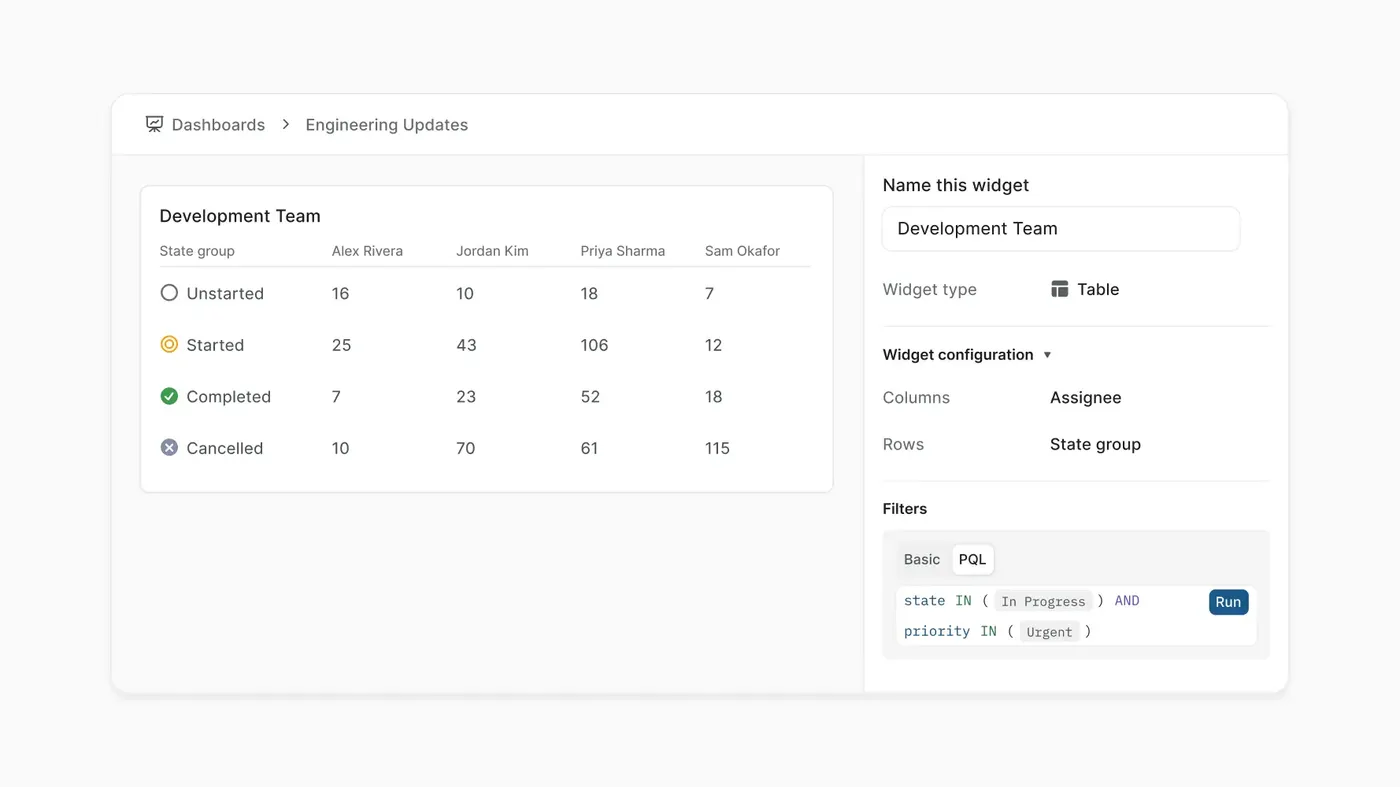Open the Rows State group selector
This screenshot has width=1400, height=787.
pos(1095,444)
